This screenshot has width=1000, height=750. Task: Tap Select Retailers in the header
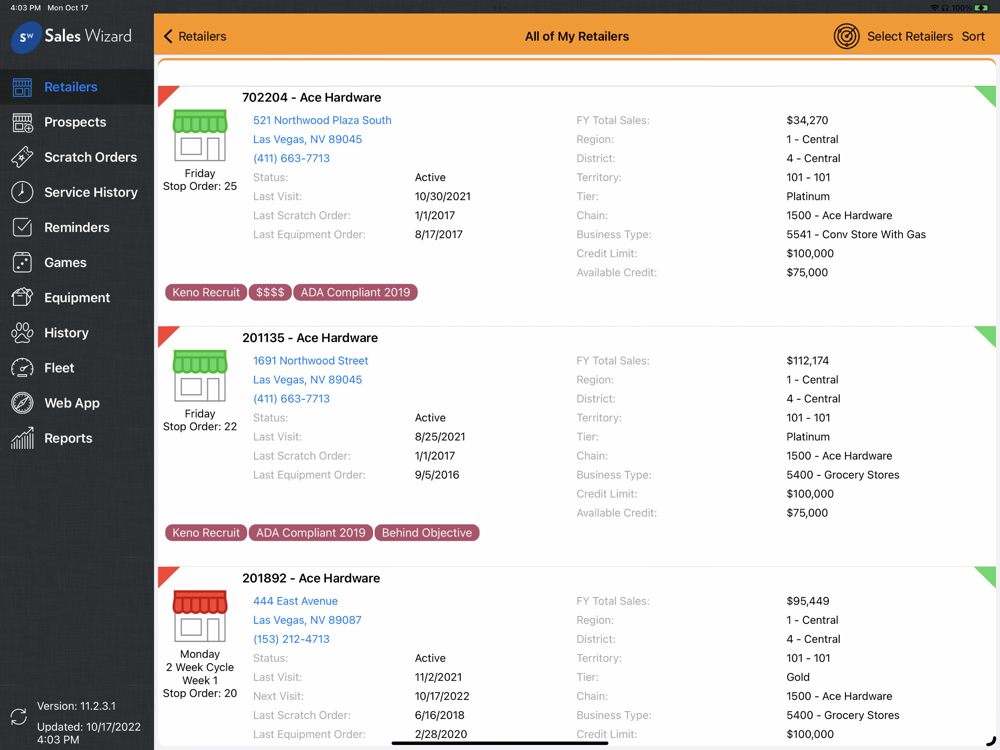[x=909, y=36]
